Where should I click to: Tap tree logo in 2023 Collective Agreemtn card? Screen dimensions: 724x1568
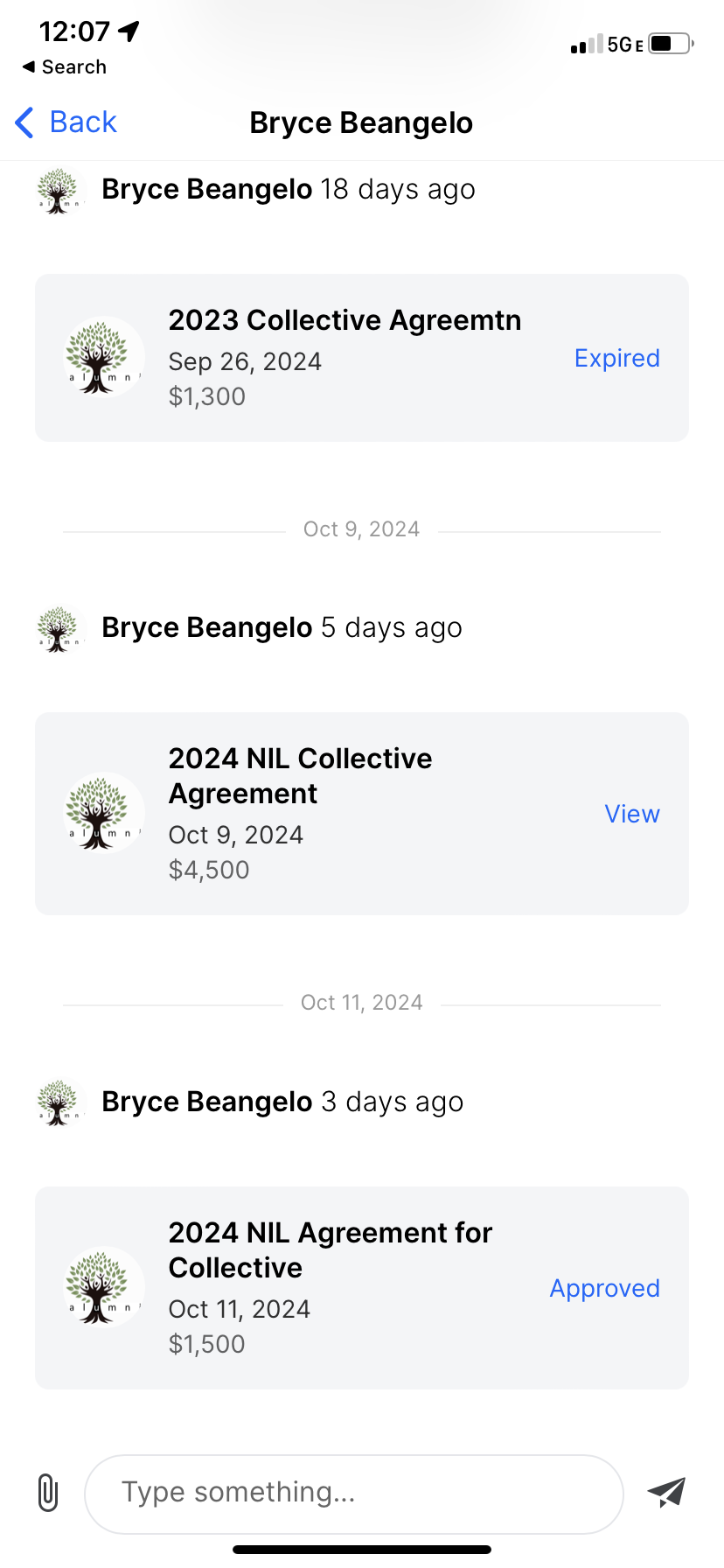tap(103, 357)
